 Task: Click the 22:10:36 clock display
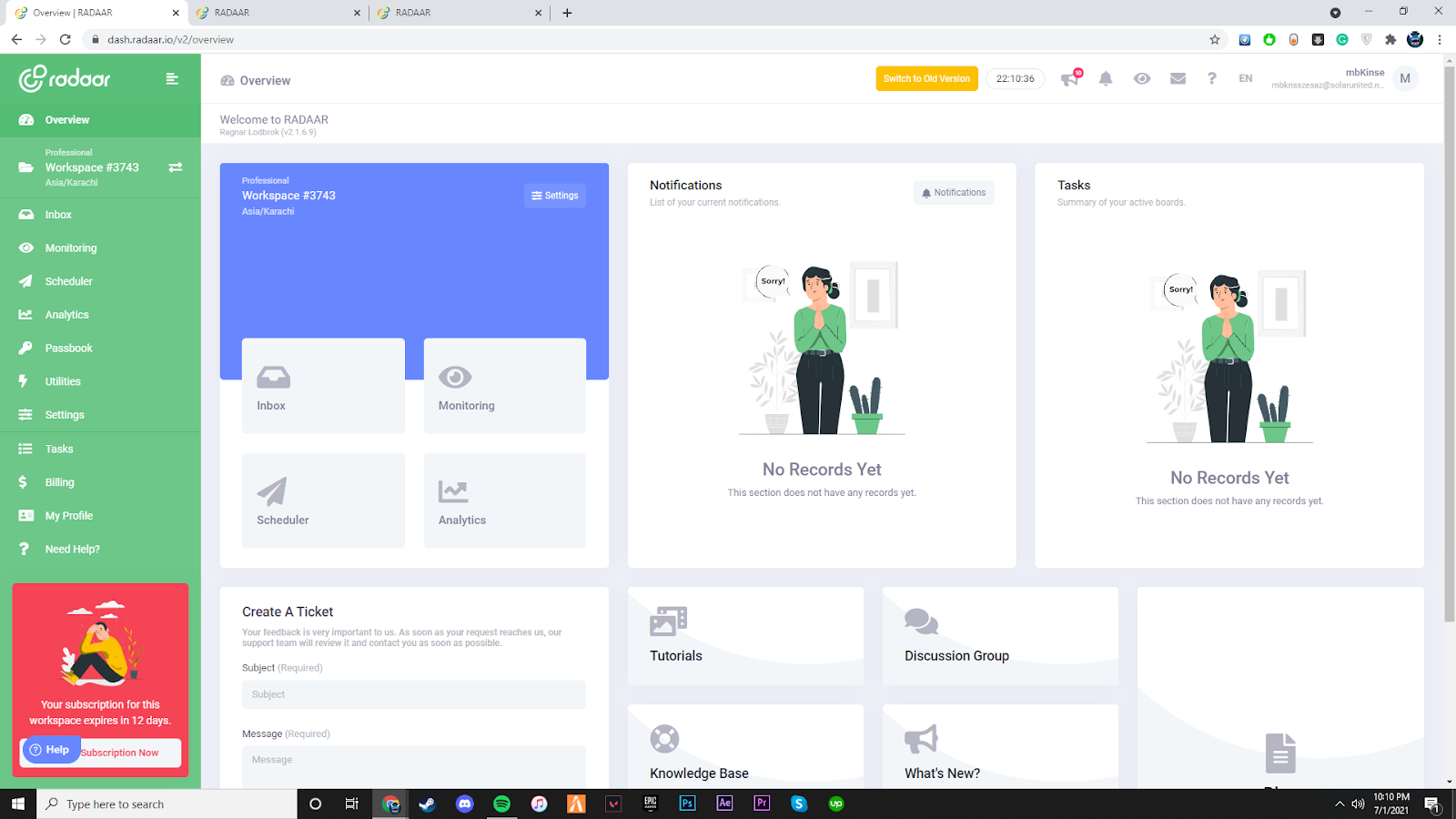[x=1016, y=78]
